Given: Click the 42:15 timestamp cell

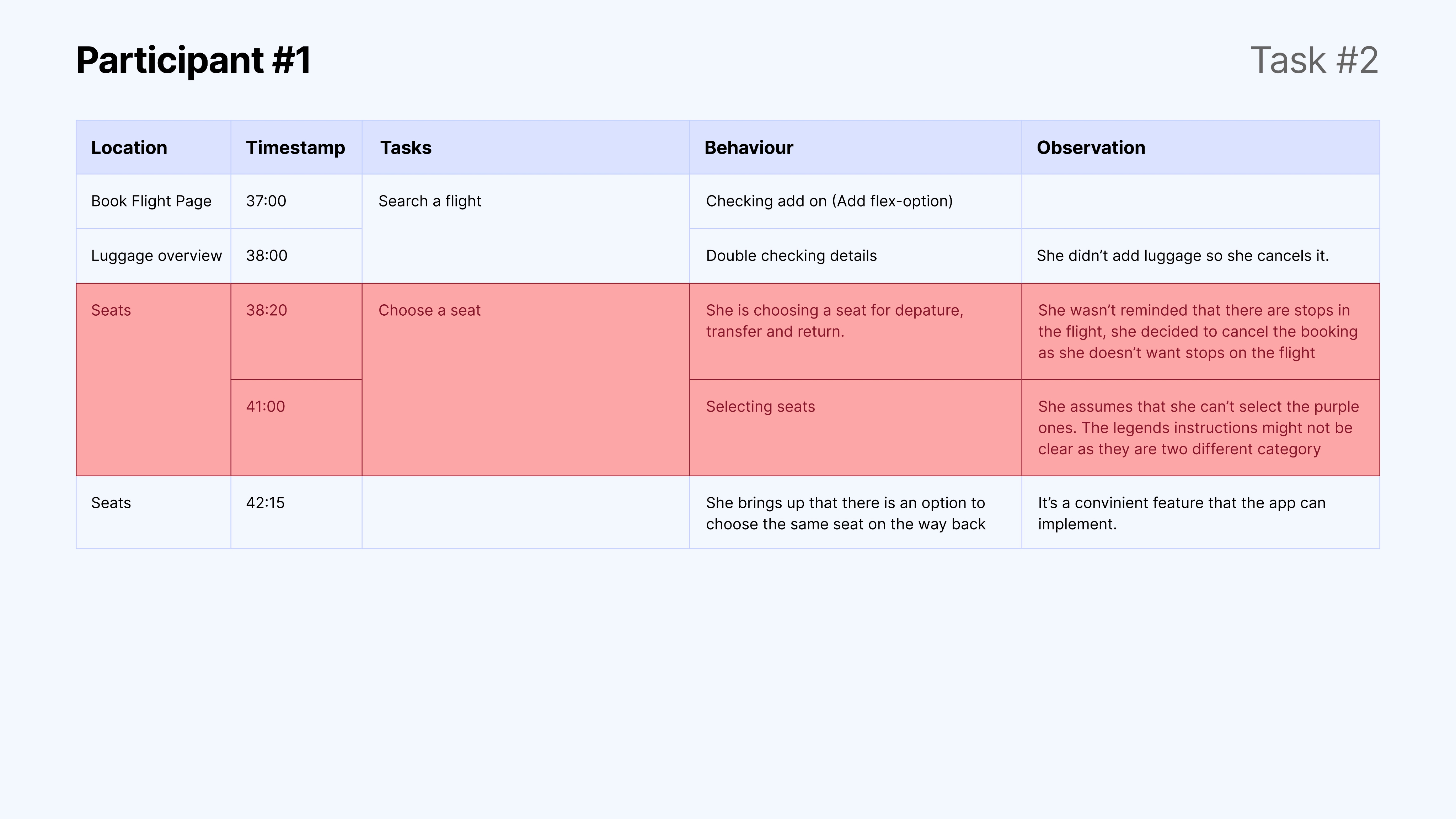Looking at the screenshot, I should (265, 503).
